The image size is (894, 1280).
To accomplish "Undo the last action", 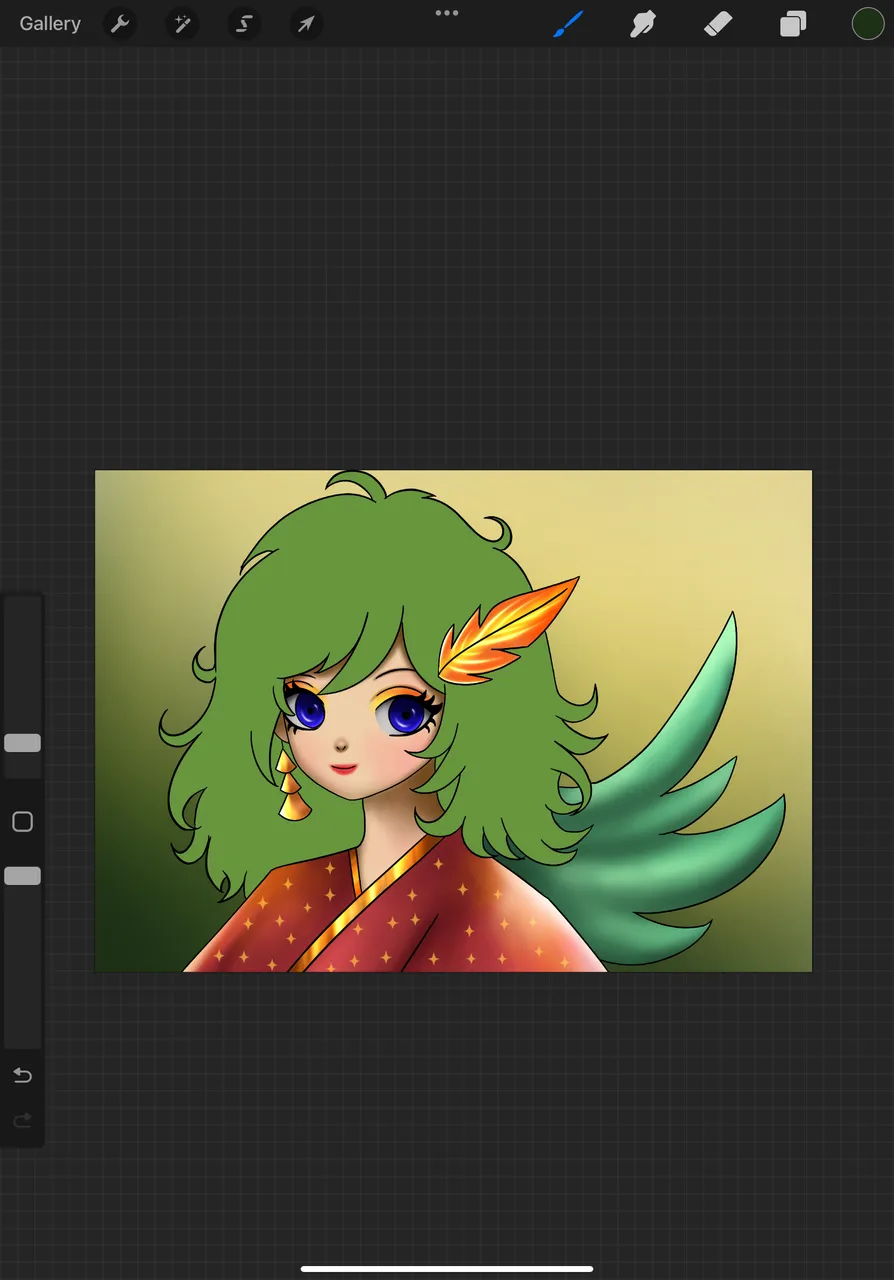I will pyautogui.click(x=22, y=1076).
